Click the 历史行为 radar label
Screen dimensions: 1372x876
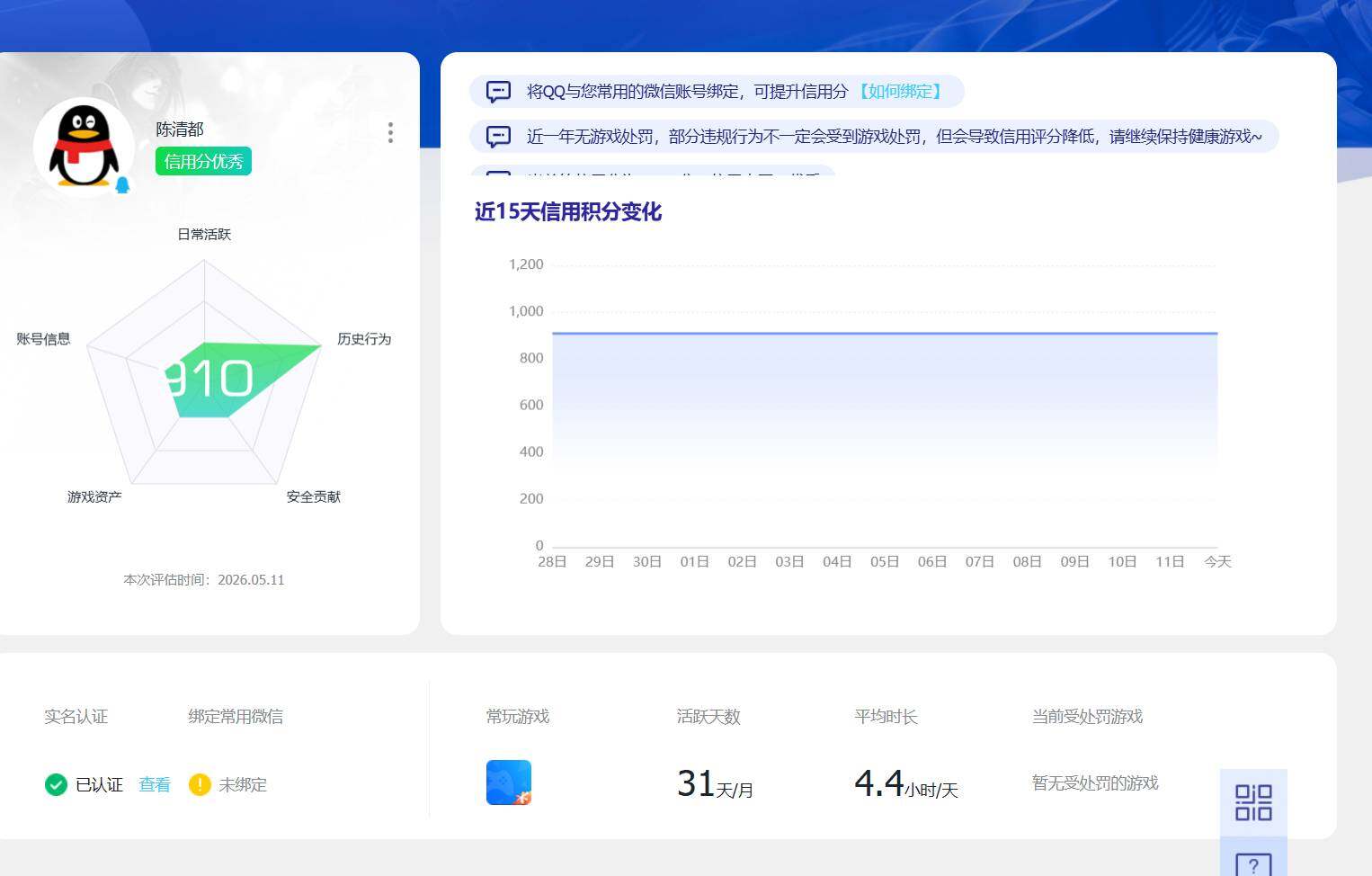[x=364, y=338]
